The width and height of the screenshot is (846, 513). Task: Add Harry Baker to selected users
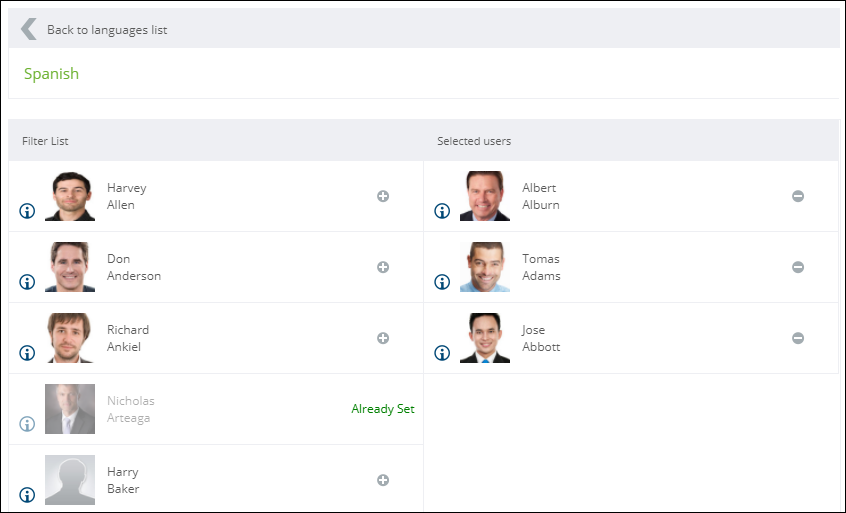(383, 480)
